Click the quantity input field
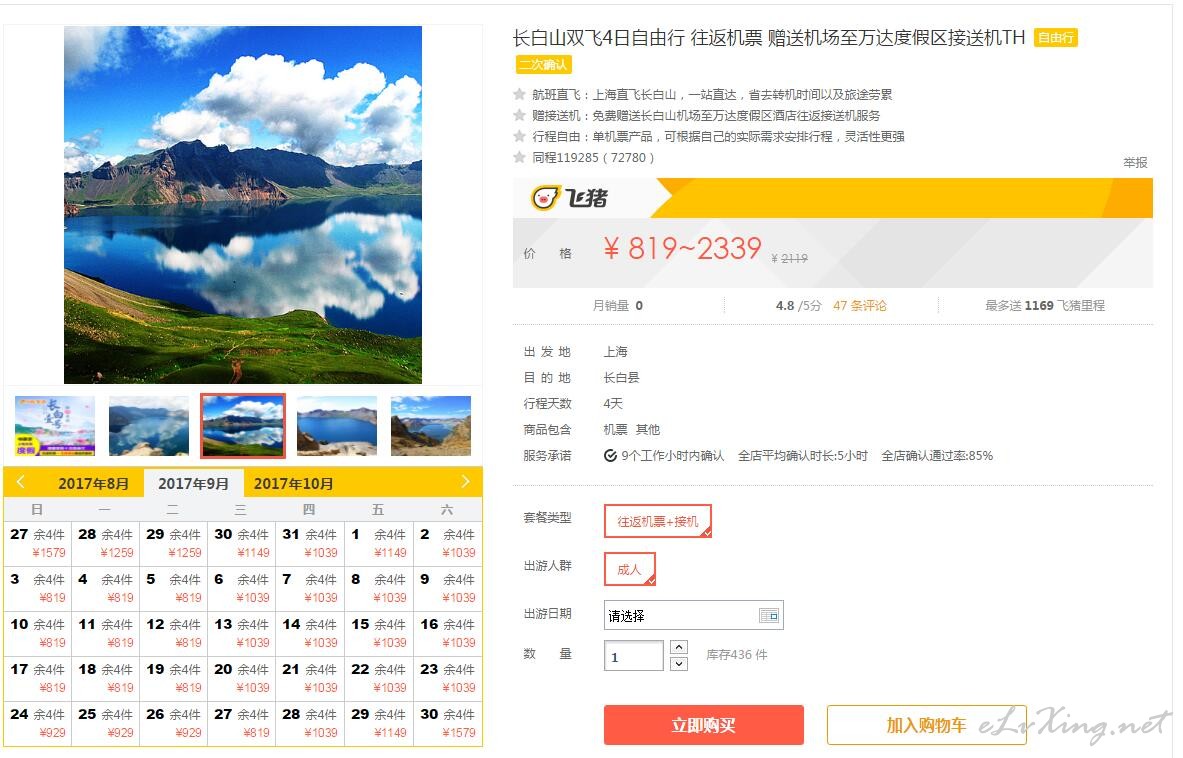1183x758 pixels. click(634, 655)
